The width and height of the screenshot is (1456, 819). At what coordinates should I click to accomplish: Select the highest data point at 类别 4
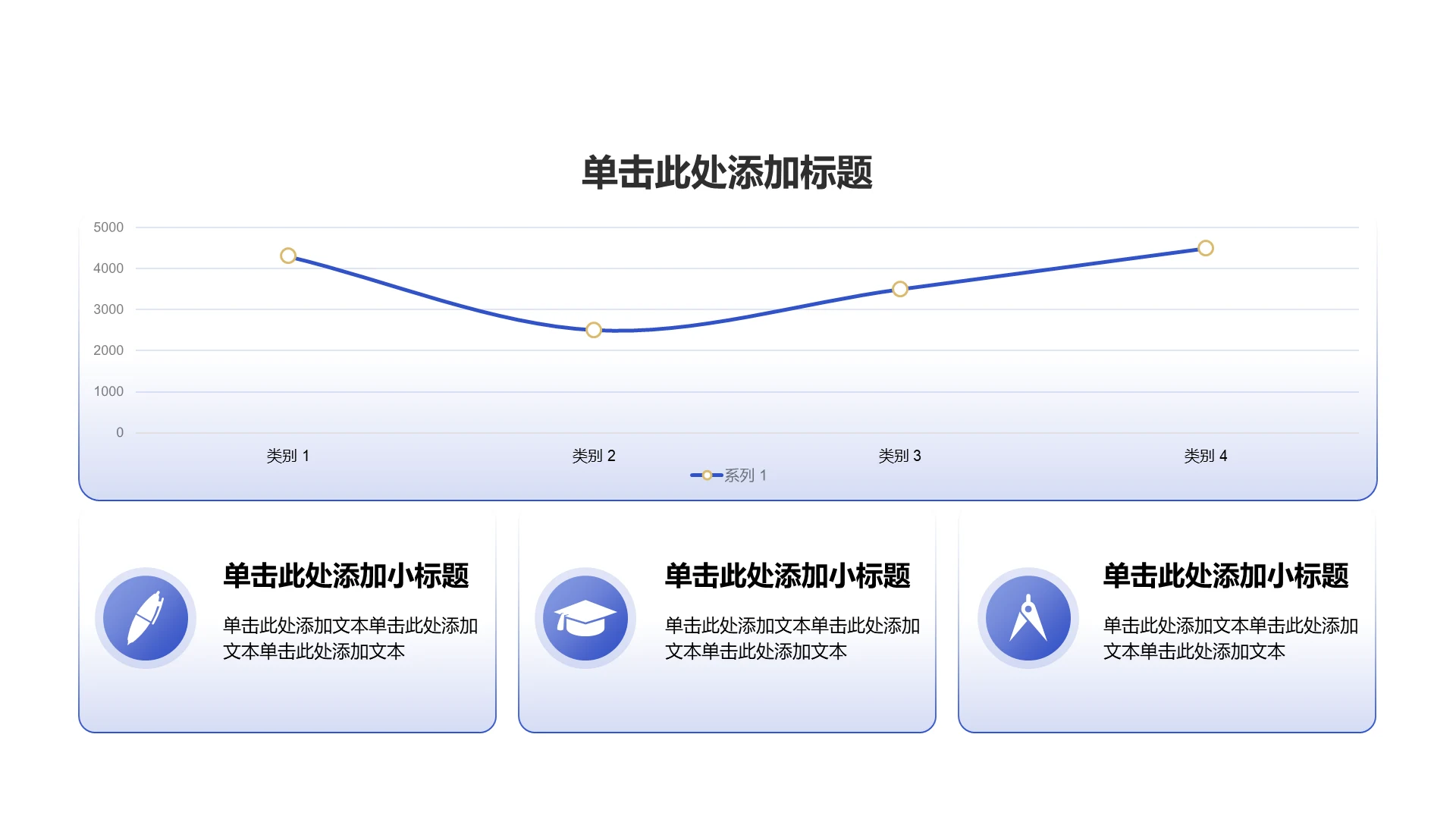click(x=1206, y=247)
